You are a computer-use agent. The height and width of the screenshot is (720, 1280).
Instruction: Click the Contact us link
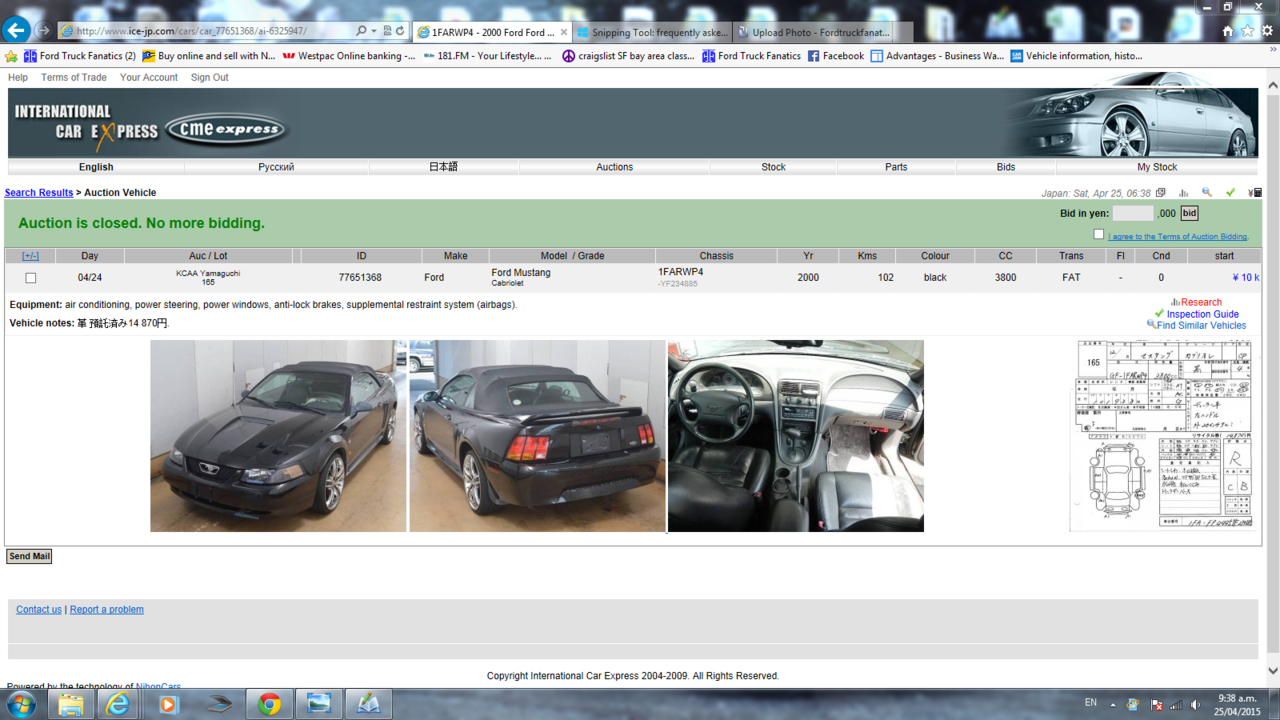click(x=39, y=610)
